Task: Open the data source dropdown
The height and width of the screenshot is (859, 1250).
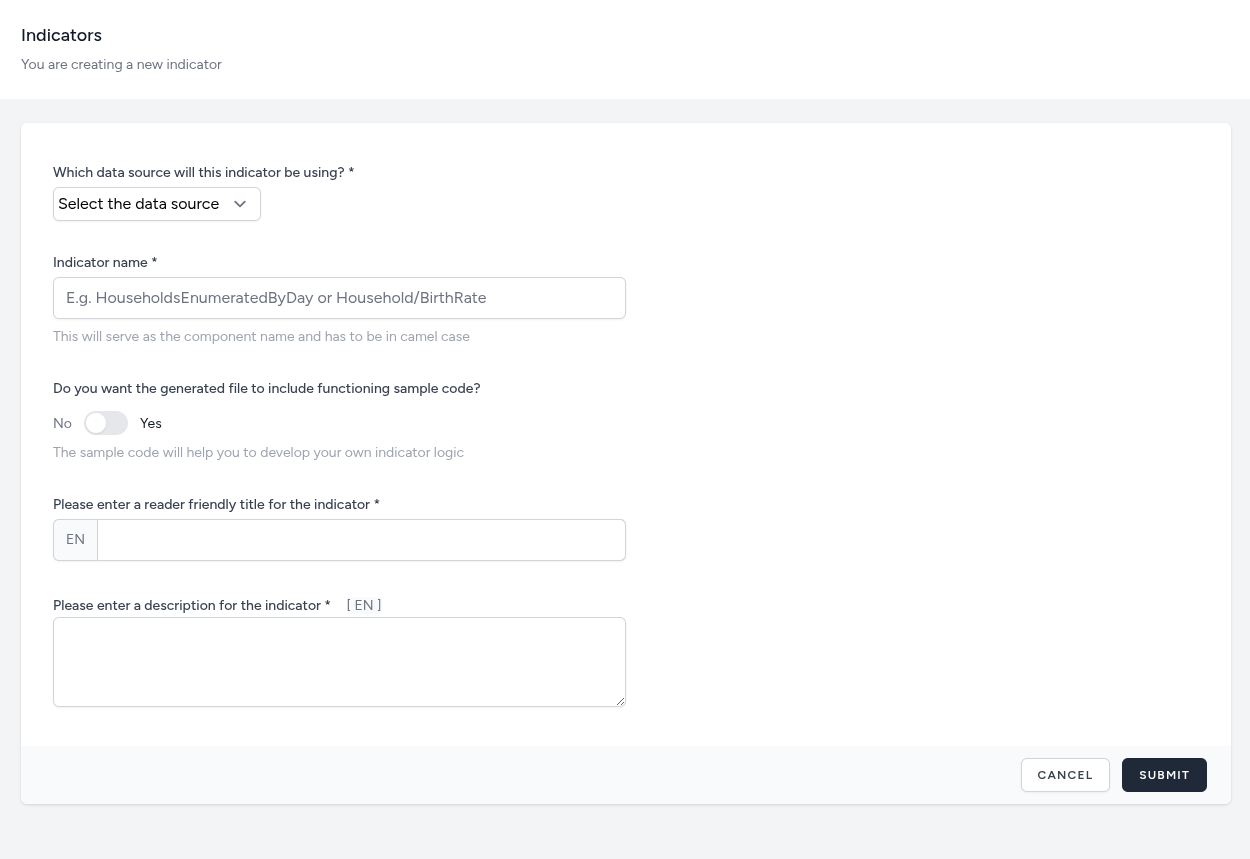Action: (156, 204)
